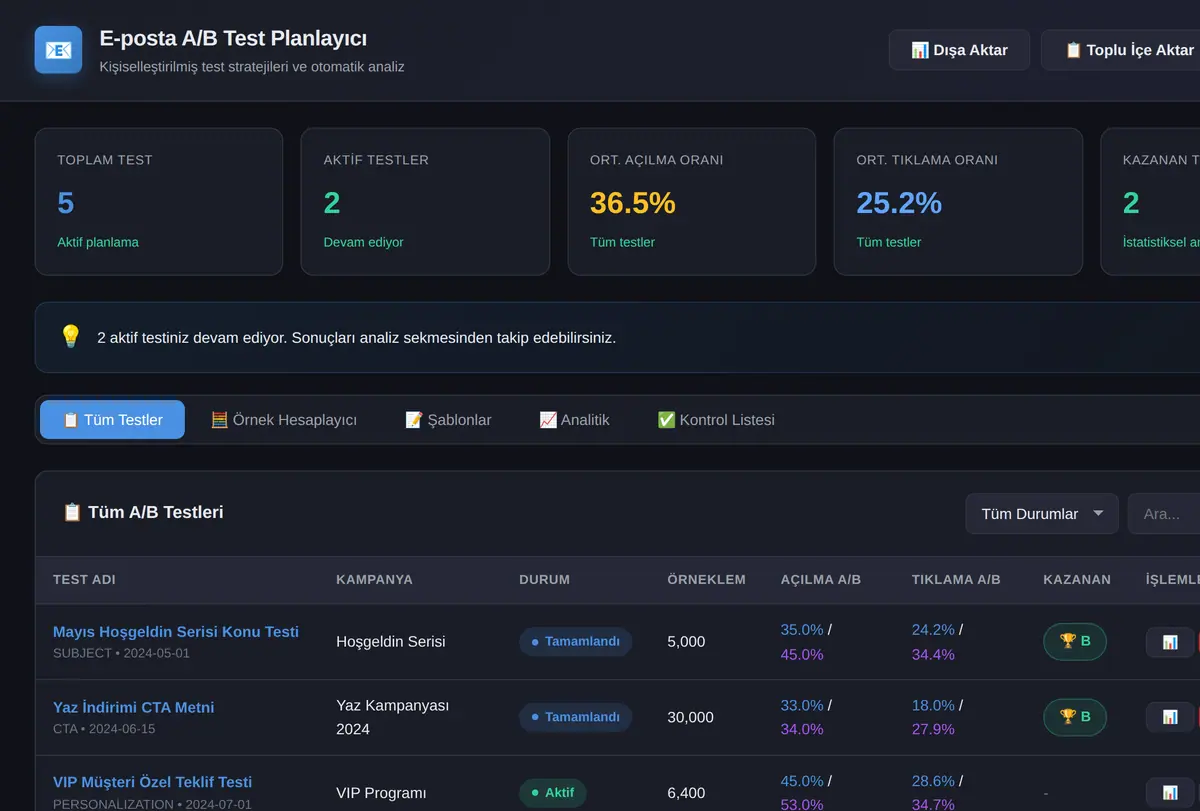Click Tamamlandı status badge in Yaz Kampanyası row
The image size is (1200, 811).
[x=575, y=717]
